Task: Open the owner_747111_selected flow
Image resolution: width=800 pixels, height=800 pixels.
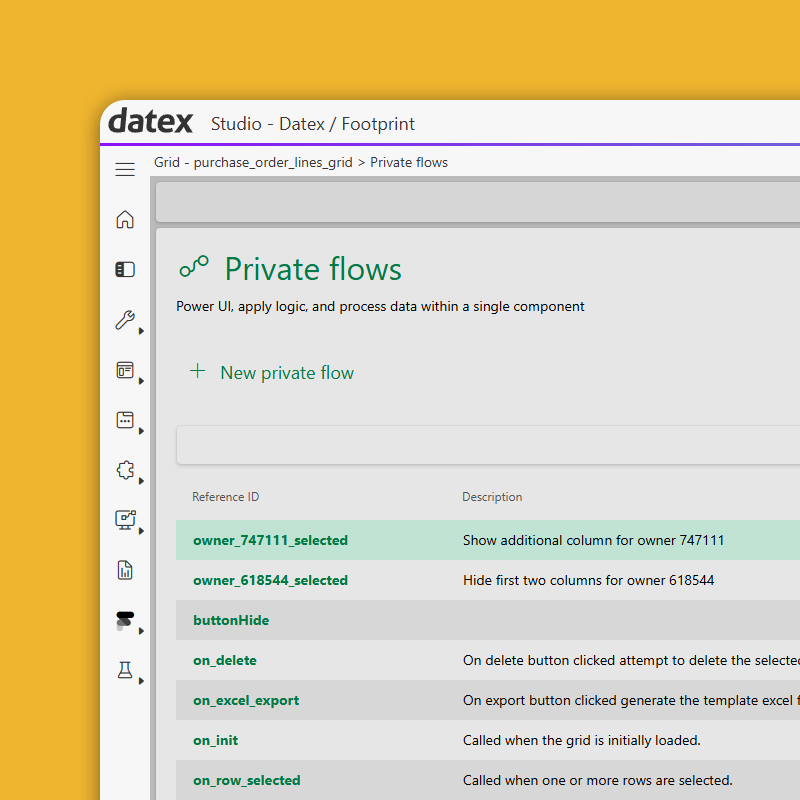Action: (270, 540)
